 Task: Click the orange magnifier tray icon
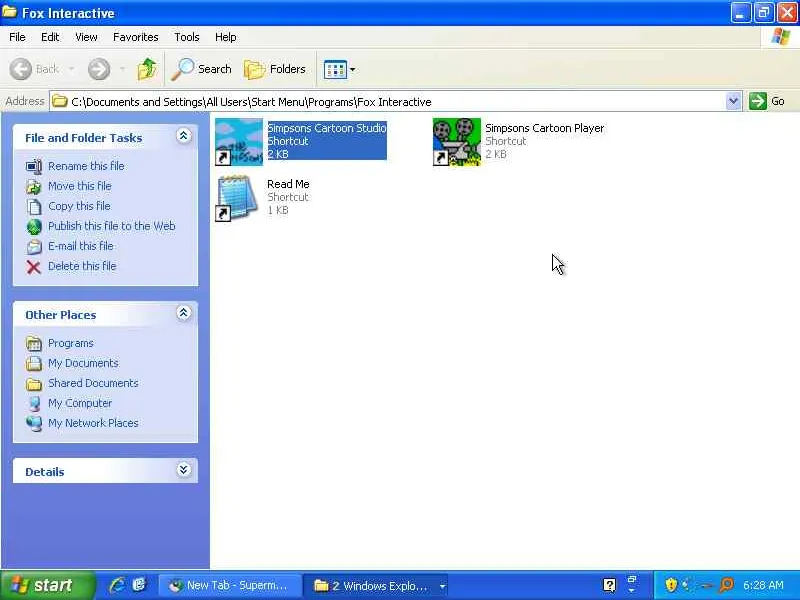(x=726, y=585)
